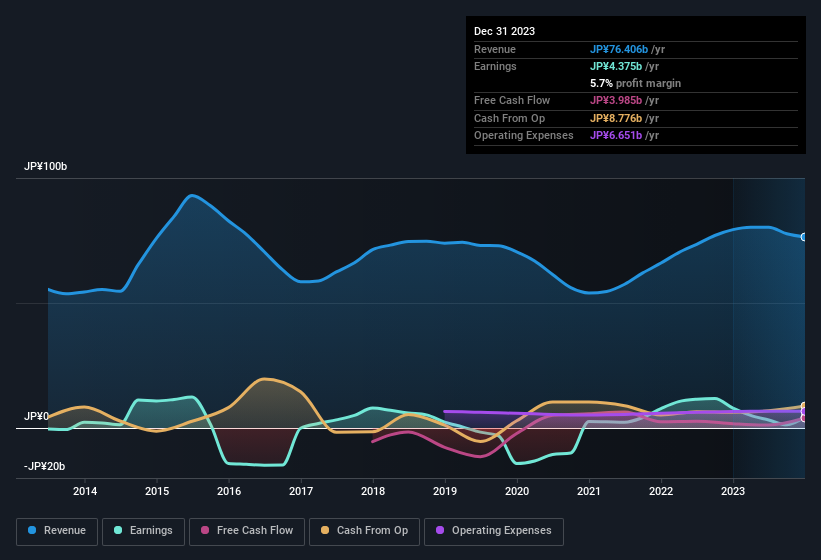Image resolution: width=821 pixels, height=560 pixels.
Task: Click the JP¥100b y-axis label
Action: (x=46, y=166)
